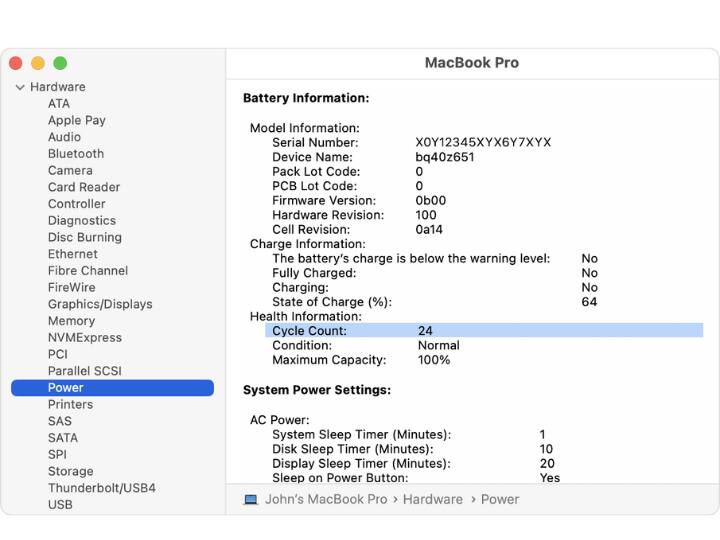Click the green zoom window button

tap(60, 63)
